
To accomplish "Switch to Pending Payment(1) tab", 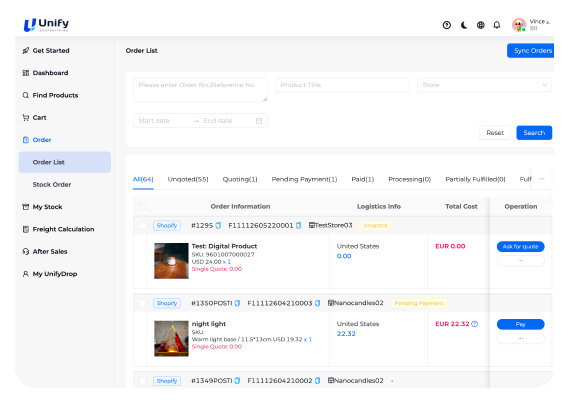I will coord(304,179).
